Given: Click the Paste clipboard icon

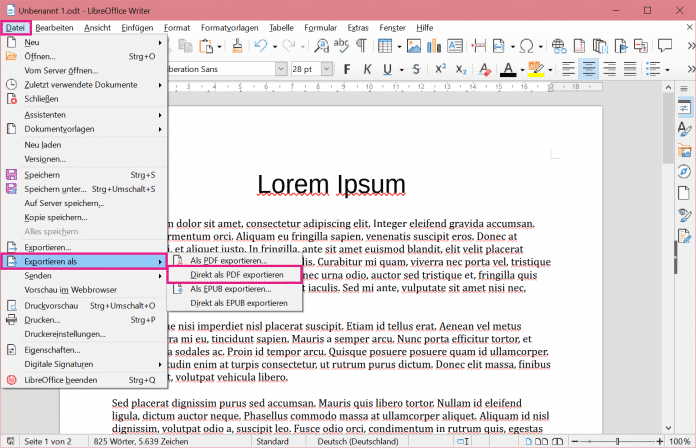Looking at the screenshot, I should coord(206,46).
